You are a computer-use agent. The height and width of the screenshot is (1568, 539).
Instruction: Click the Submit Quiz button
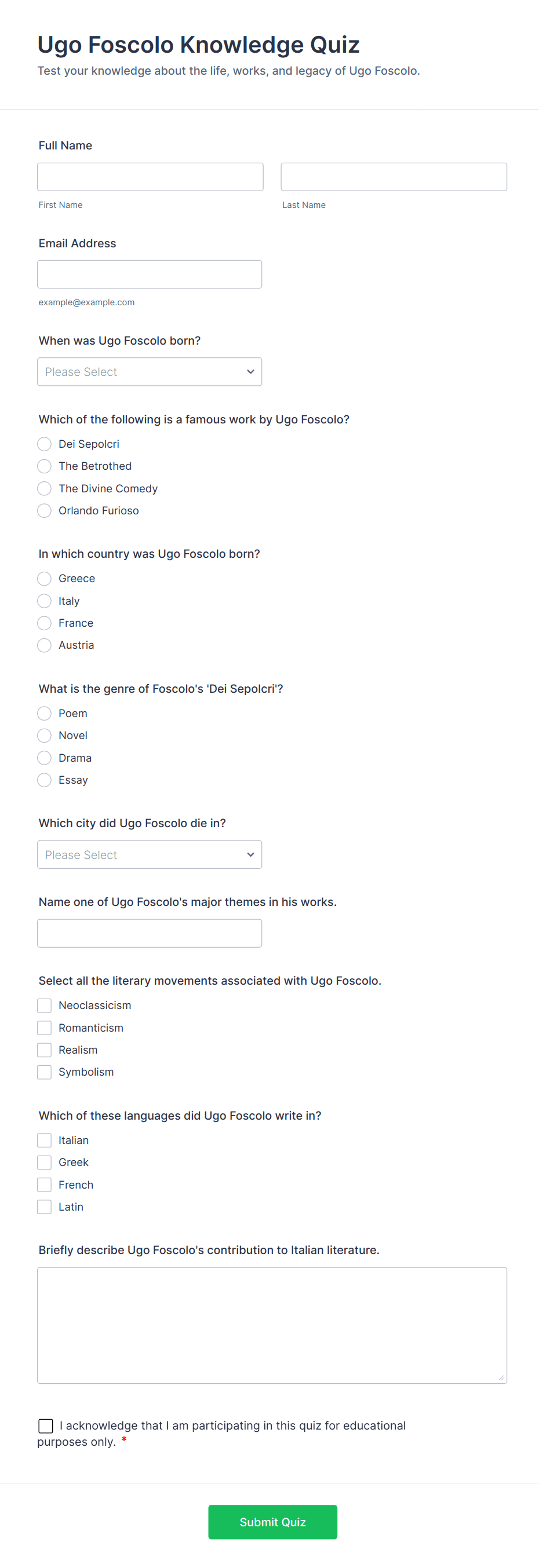coord(272,1522)
